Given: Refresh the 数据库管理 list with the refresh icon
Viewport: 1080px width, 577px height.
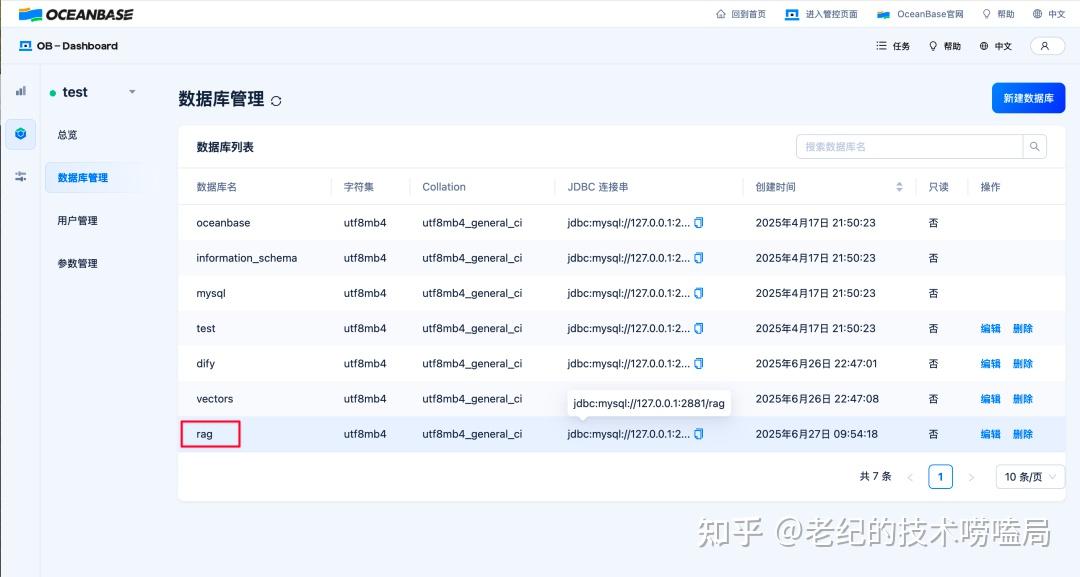Looking at the screenshot, I should 277,99.
